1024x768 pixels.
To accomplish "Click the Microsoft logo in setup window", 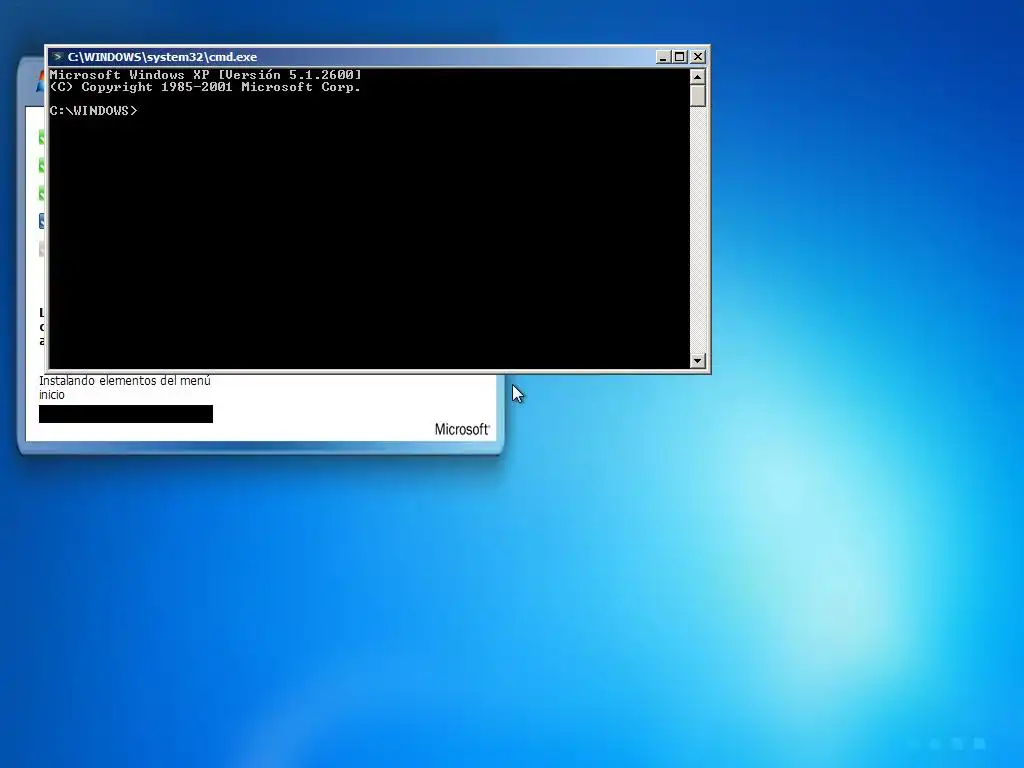I will (x=462, y=429).
